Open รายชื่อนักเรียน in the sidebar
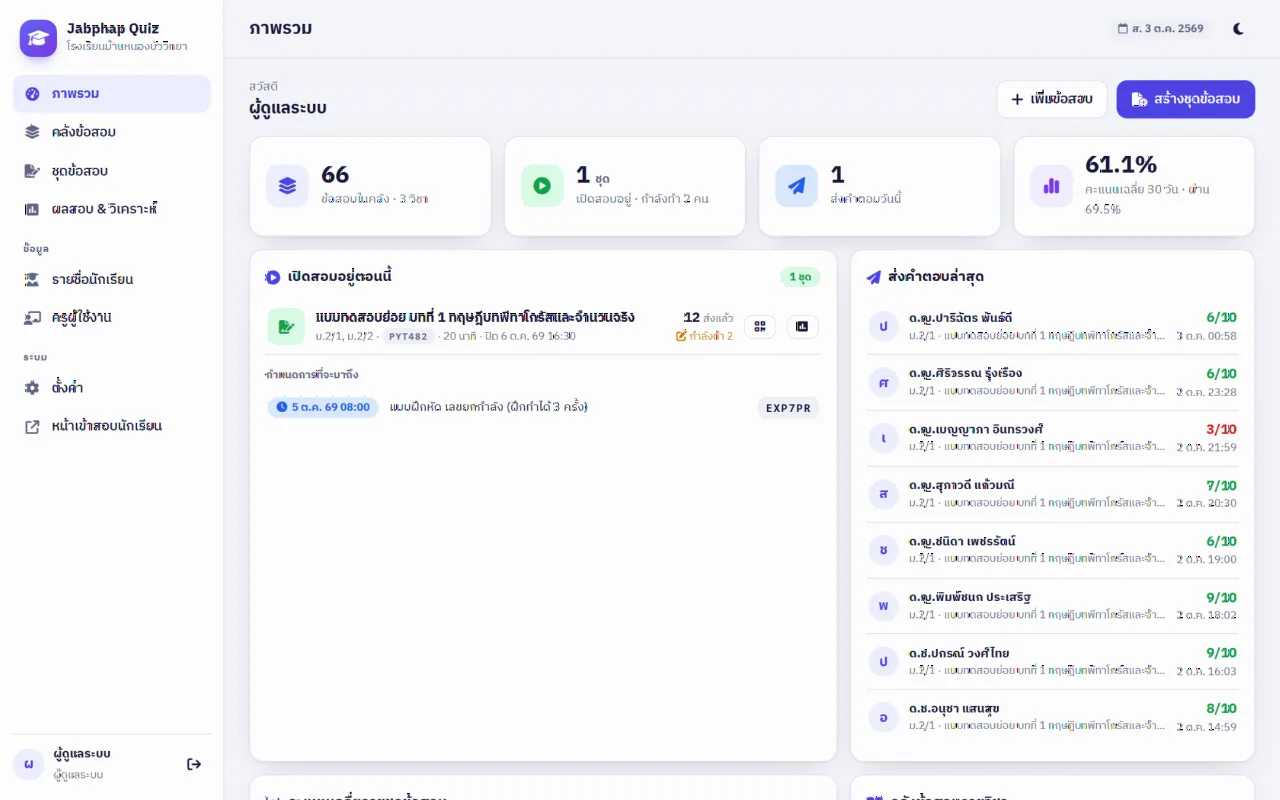Image resolution: width=1280 pixels, height=800 pixels. click(x=112, y=279)
